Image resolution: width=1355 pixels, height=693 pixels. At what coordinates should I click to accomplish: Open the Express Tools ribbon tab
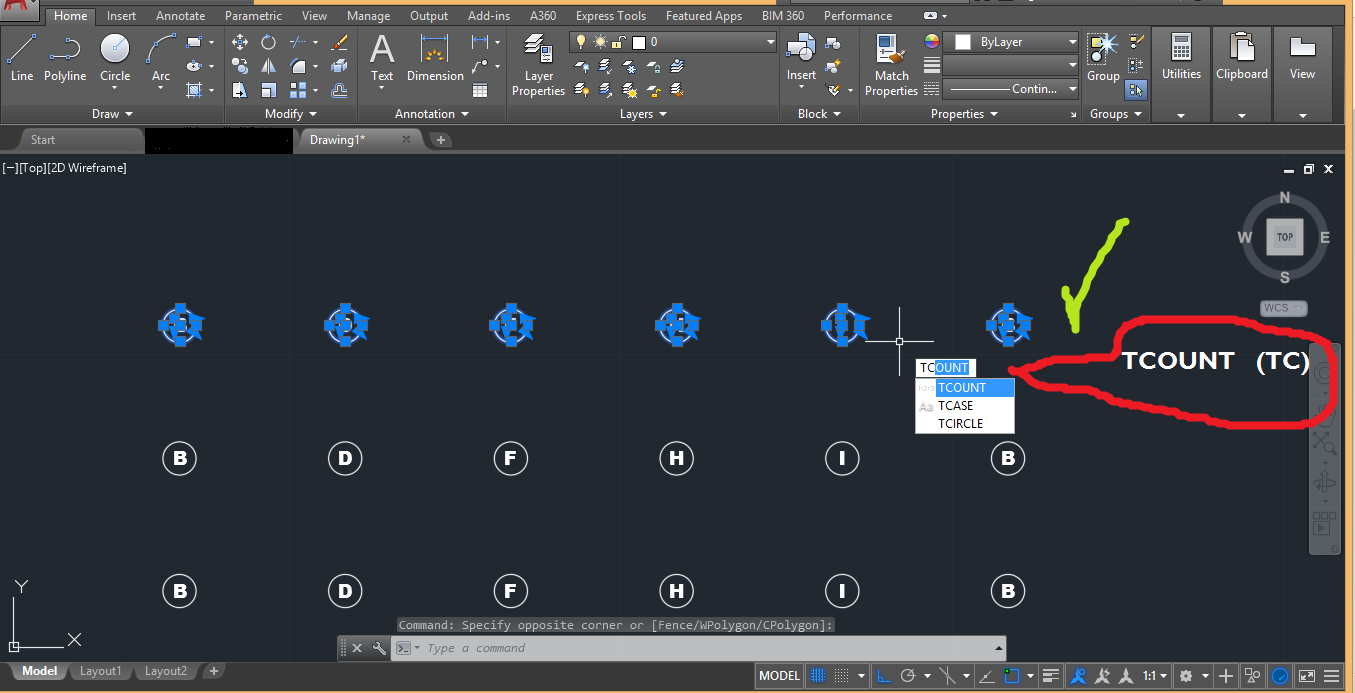(x=610, y=15)
